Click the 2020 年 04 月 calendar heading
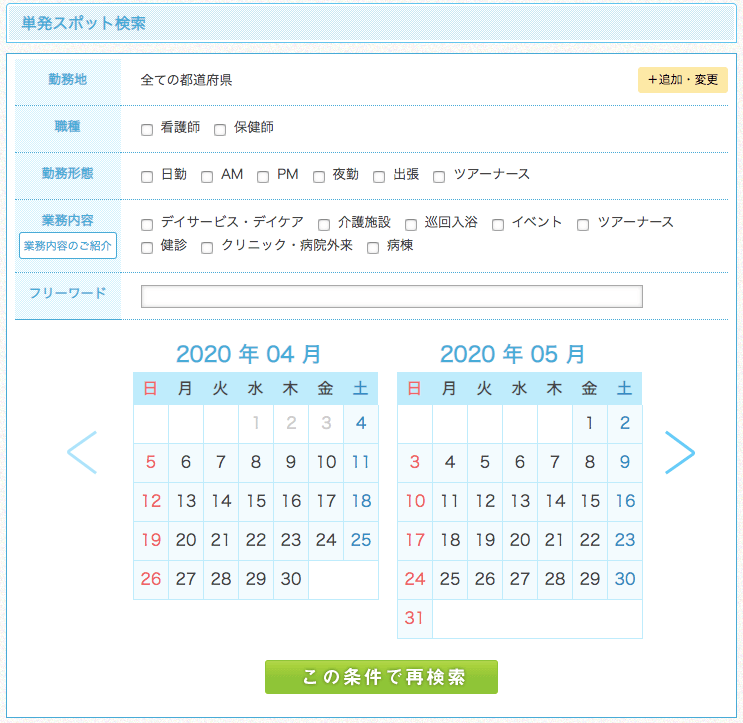 pyautogui.click(x=249, y=354)
